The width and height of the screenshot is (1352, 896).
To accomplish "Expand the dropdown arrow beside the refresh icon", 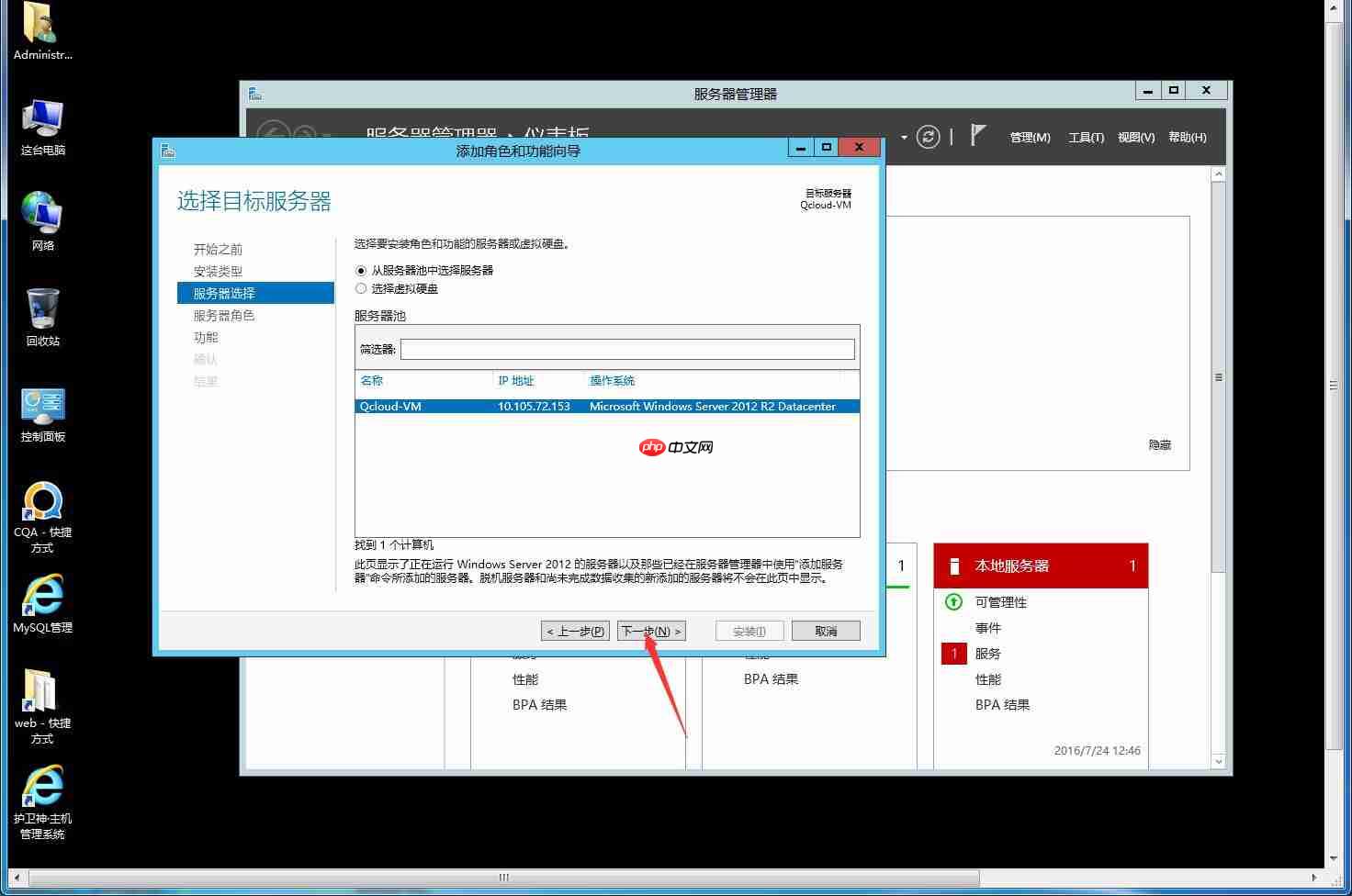I will tap(903, 137).
